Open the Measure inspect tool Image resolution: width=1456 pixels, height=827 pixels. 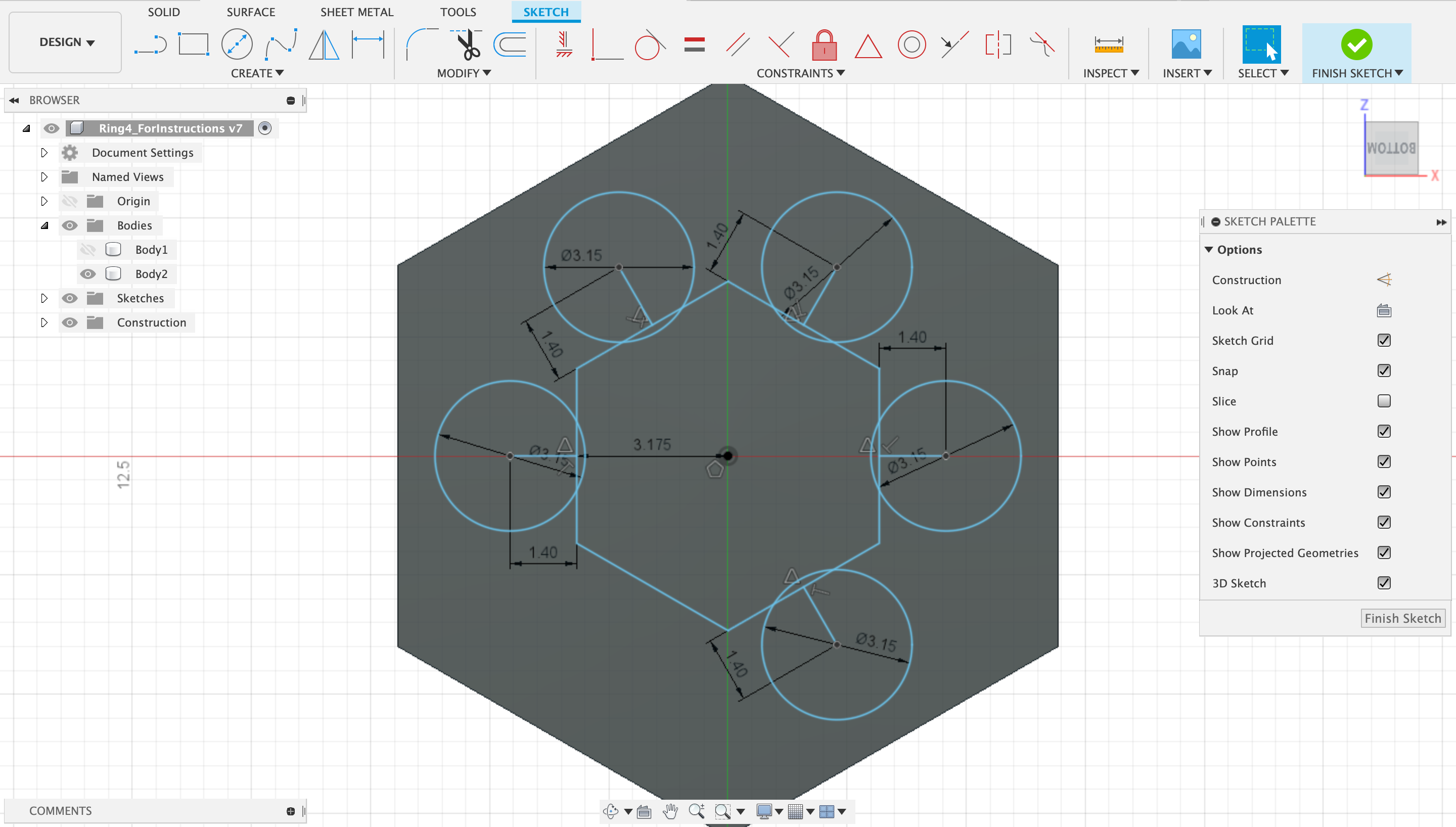pos(1109,45)
